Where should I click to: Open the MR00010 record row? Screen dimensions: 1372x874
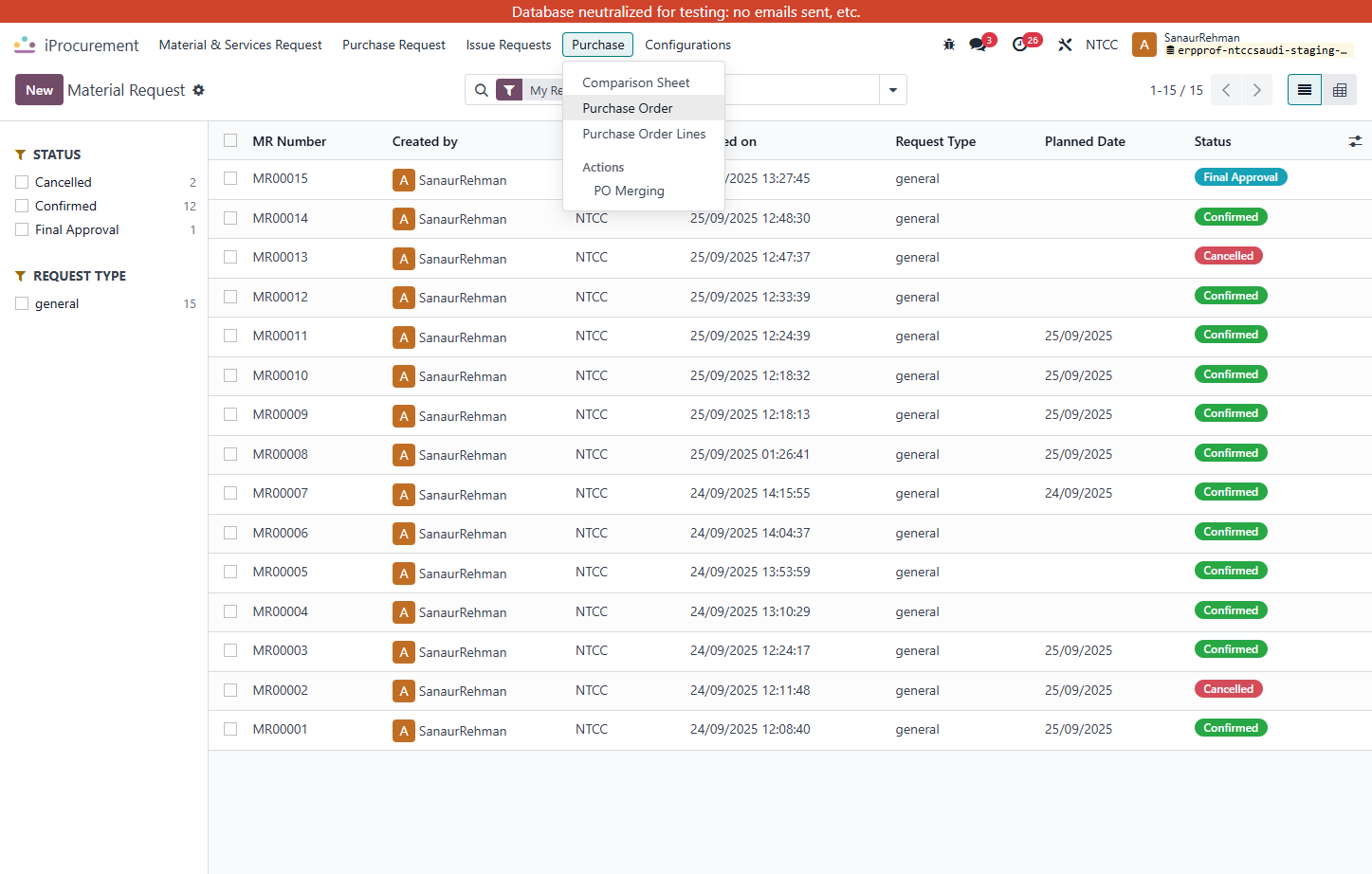click(x=790, y=375)
